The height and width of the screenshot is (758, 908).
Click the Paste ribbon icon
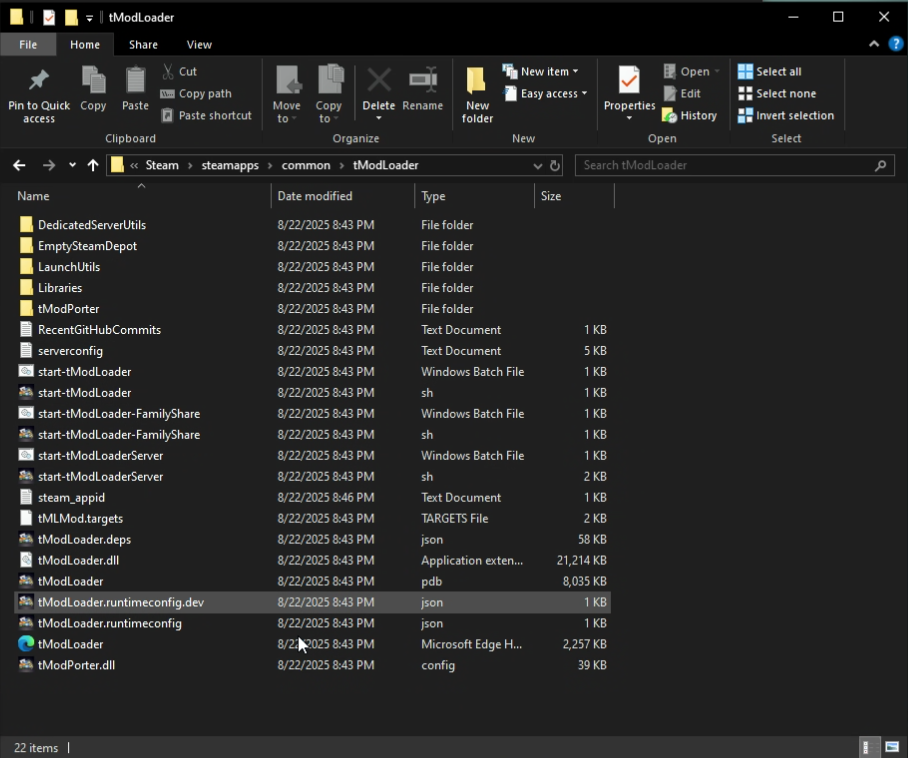(136, 80)
